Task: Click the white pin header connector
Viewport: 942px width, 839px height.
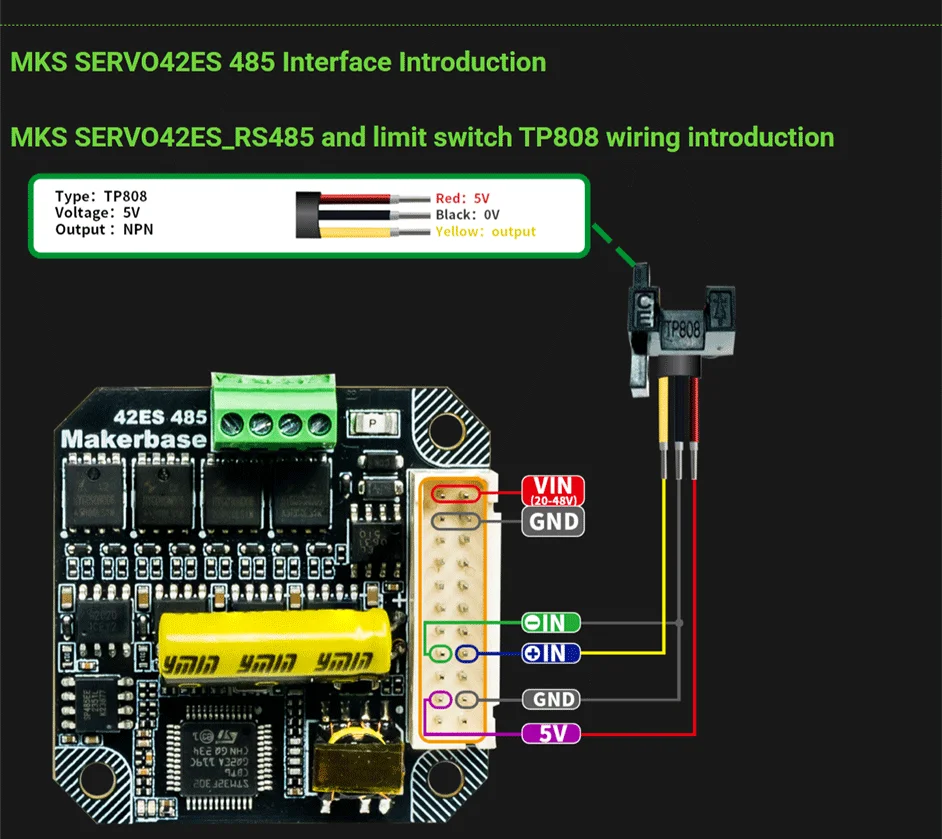Action: coord(454,609)
